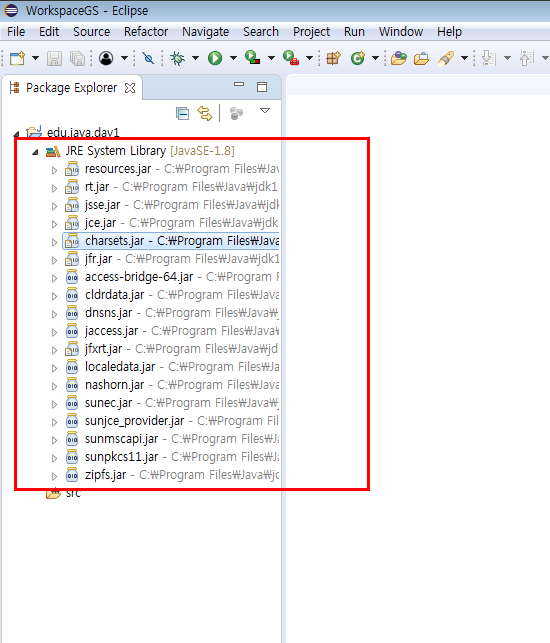Select the localedata.jar entry
Image resolution: width=550 pixels, height=643 pixels.
tap(171, 367)
